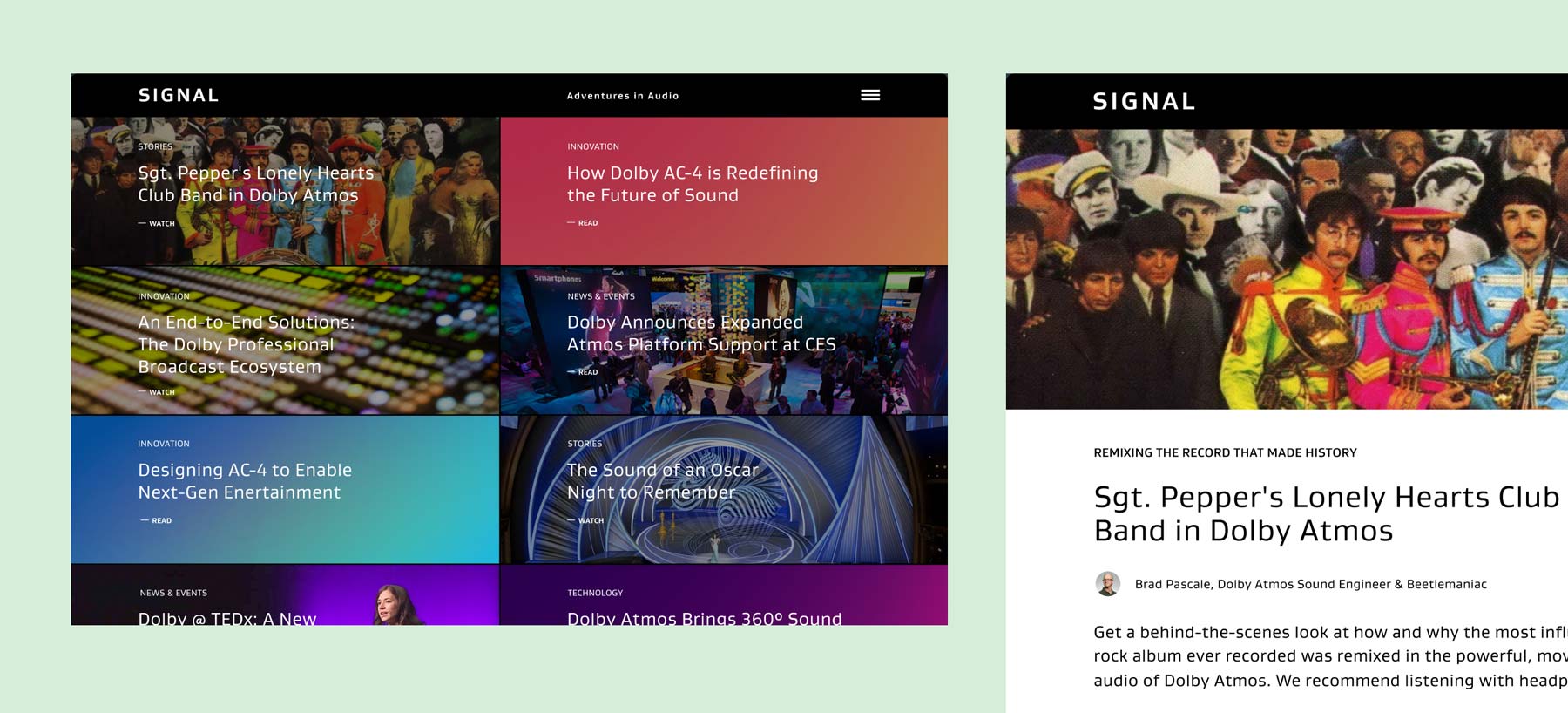Click STORIES label above Oscar Night title
1568x713 pixels.
585,444
